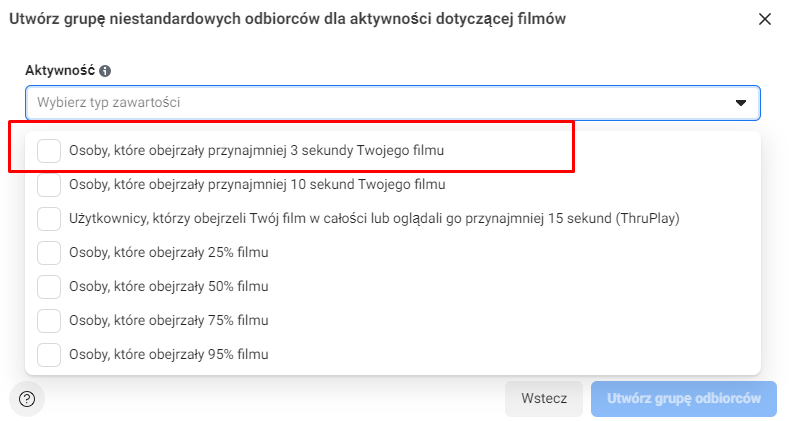789x421 pixels.
Task: Click the Utwórz grupę odbiorców button
Action: pos(684,398)
